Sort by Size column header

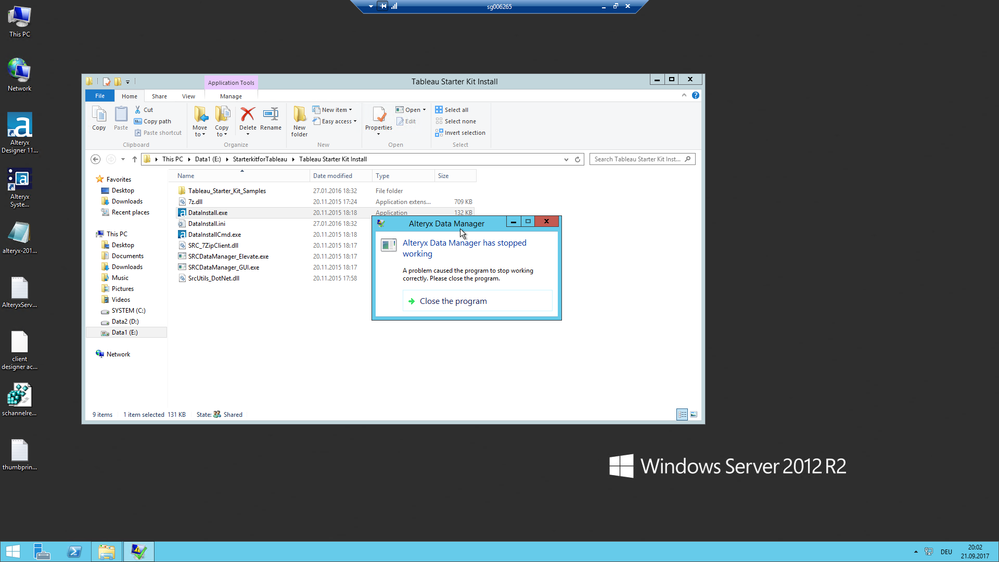pos(455,176)
